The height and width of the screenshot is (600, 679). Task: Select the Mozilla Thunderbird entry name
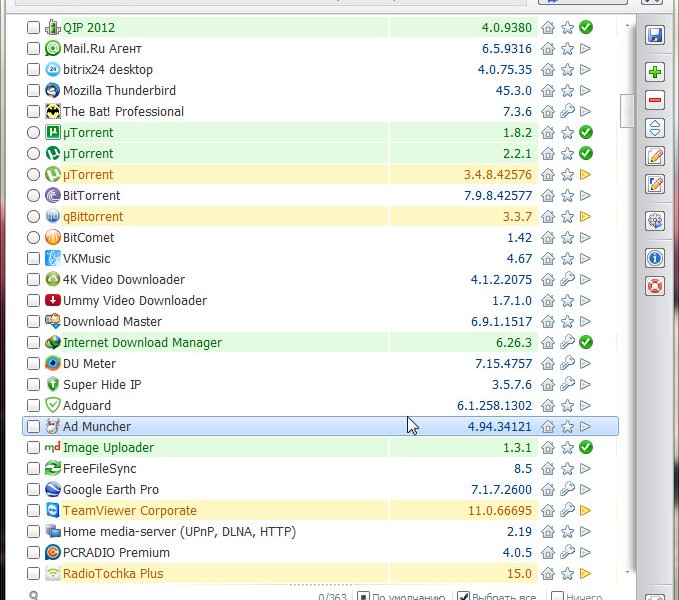pyautogui.click(x=120, y=90)
